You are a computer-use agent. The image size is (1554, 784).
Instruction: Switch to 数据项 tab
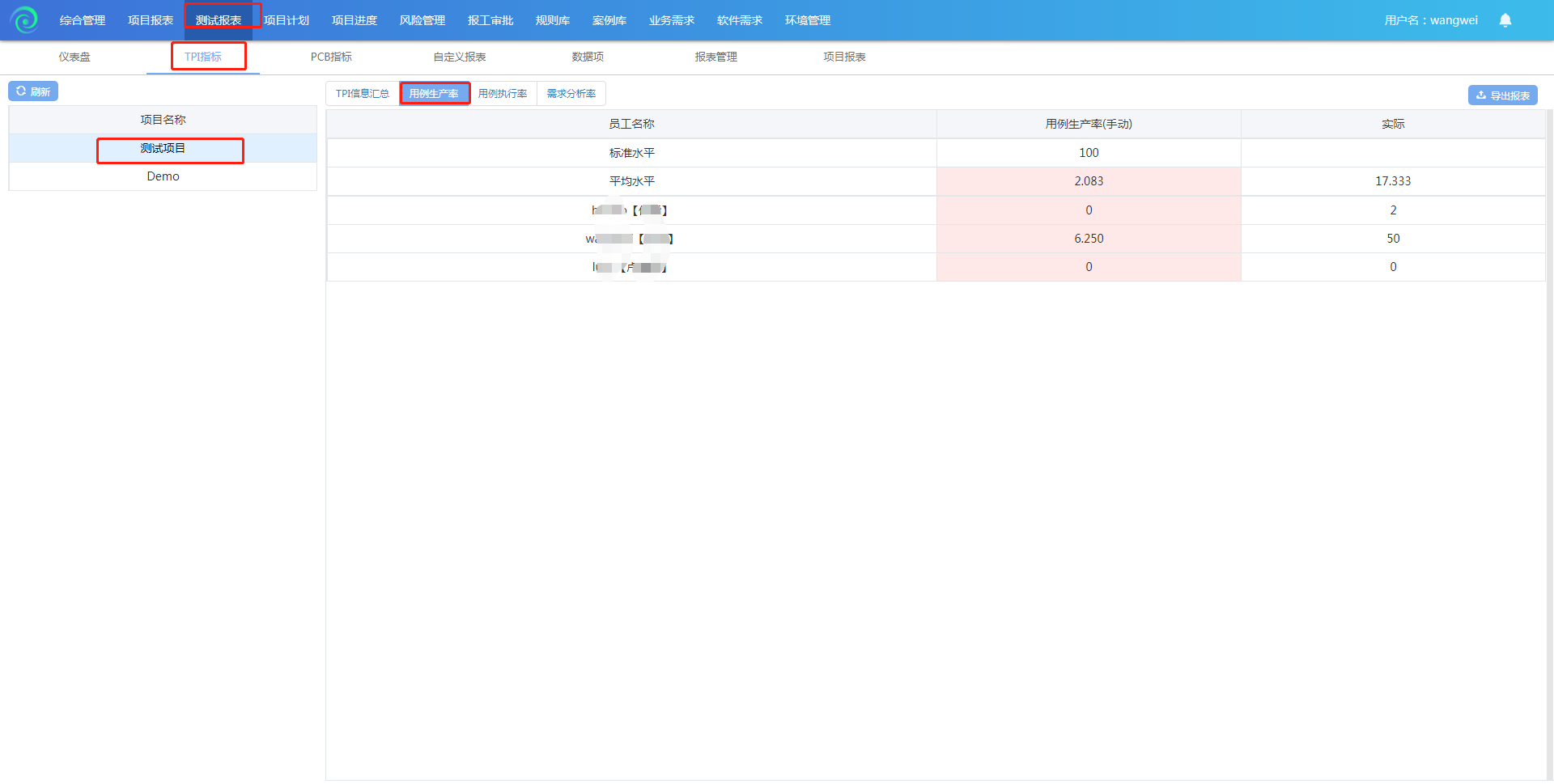coord(588,57)
